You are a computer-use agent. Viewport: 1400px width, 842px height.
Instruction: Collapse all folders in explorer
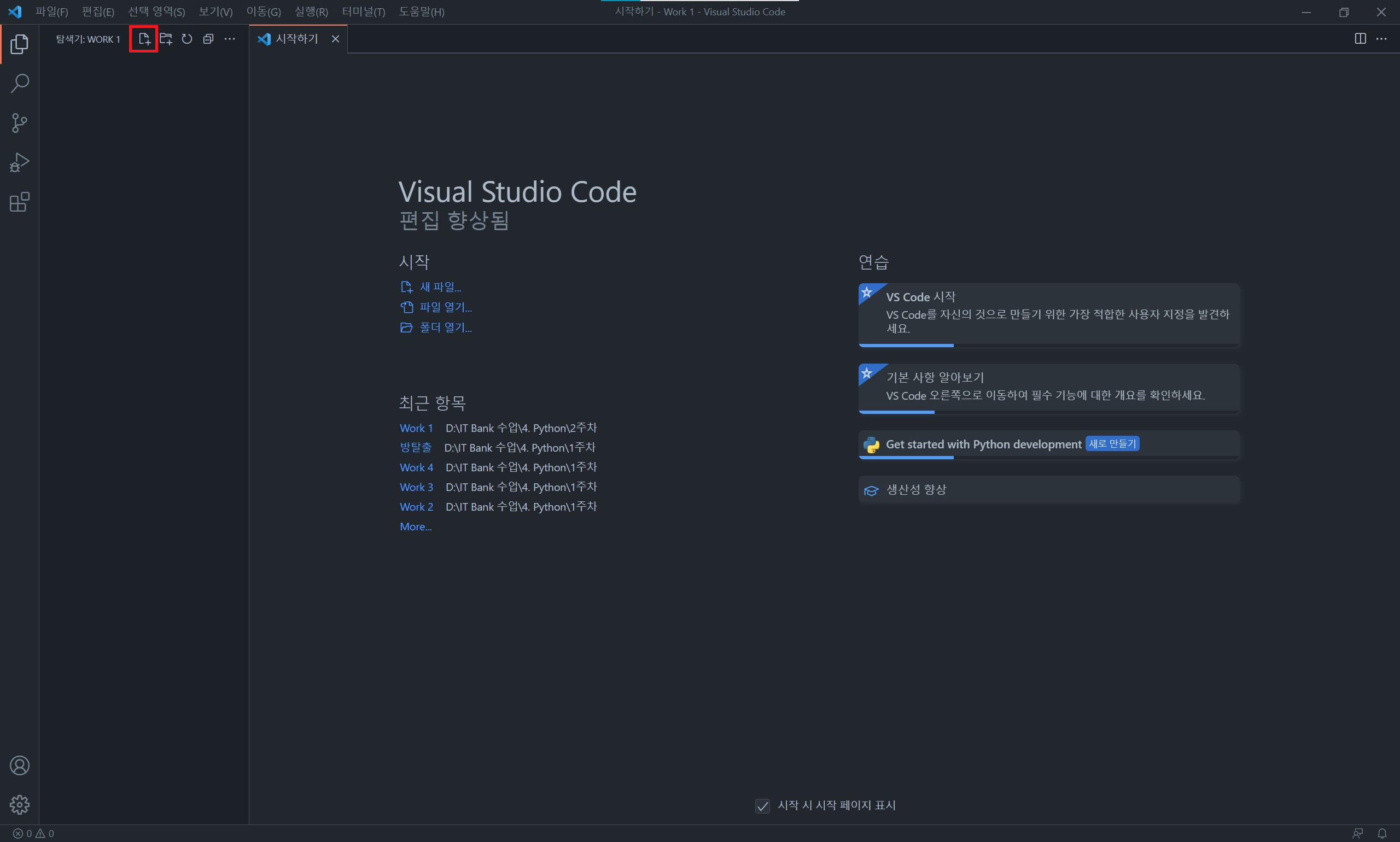coord(208,39)
